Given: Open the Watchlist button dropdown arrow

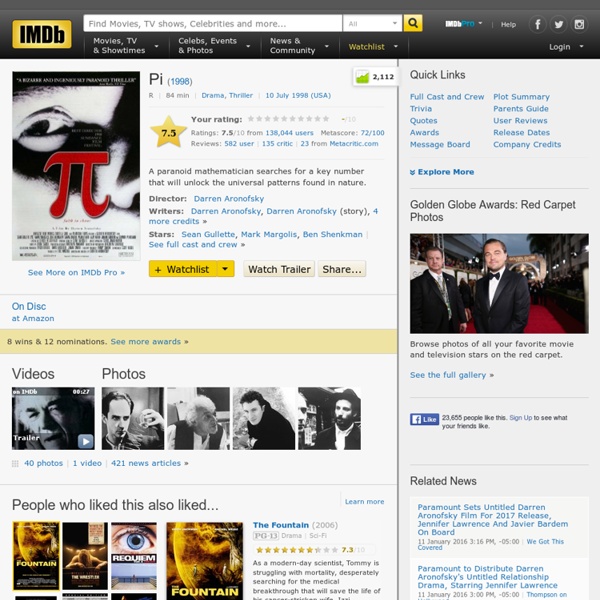Looking at the screenshot, I should point(225,269).
